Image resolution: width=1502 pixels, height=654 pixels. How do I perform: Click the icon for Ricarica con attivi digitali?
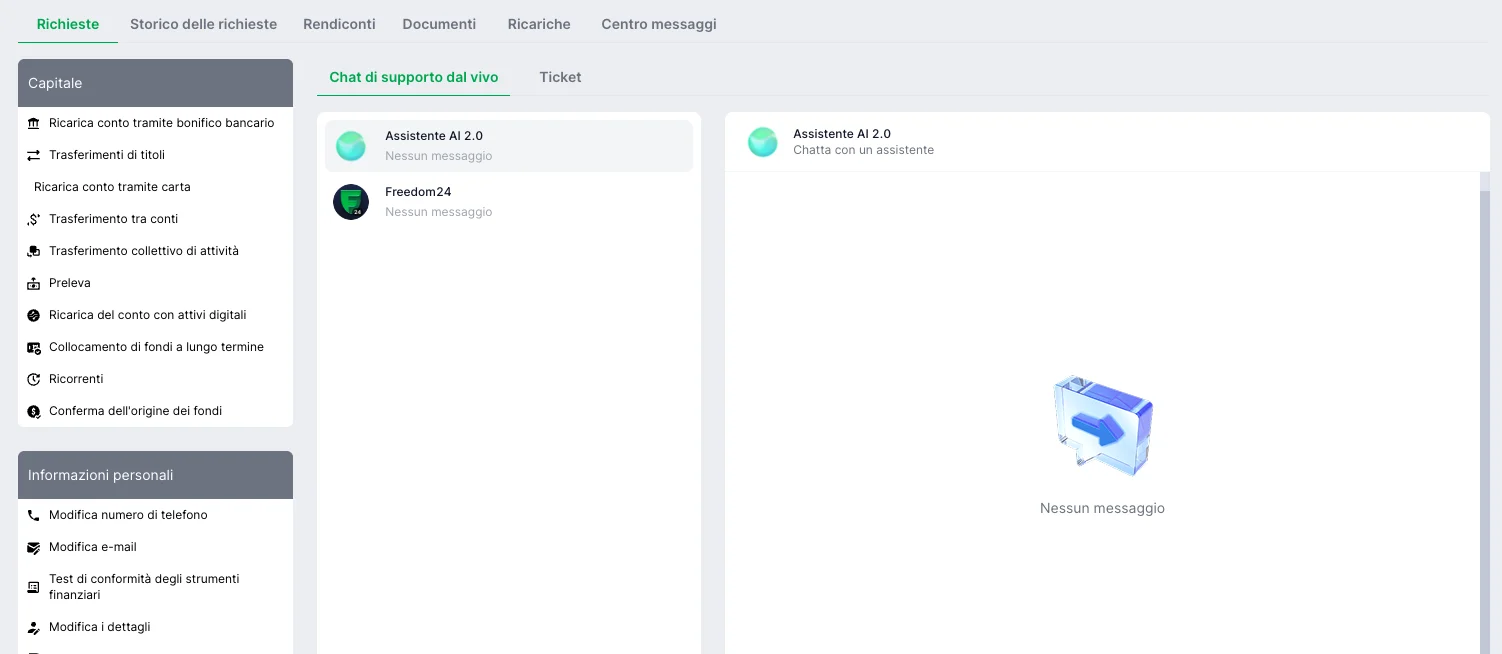[x=33, y=315]
